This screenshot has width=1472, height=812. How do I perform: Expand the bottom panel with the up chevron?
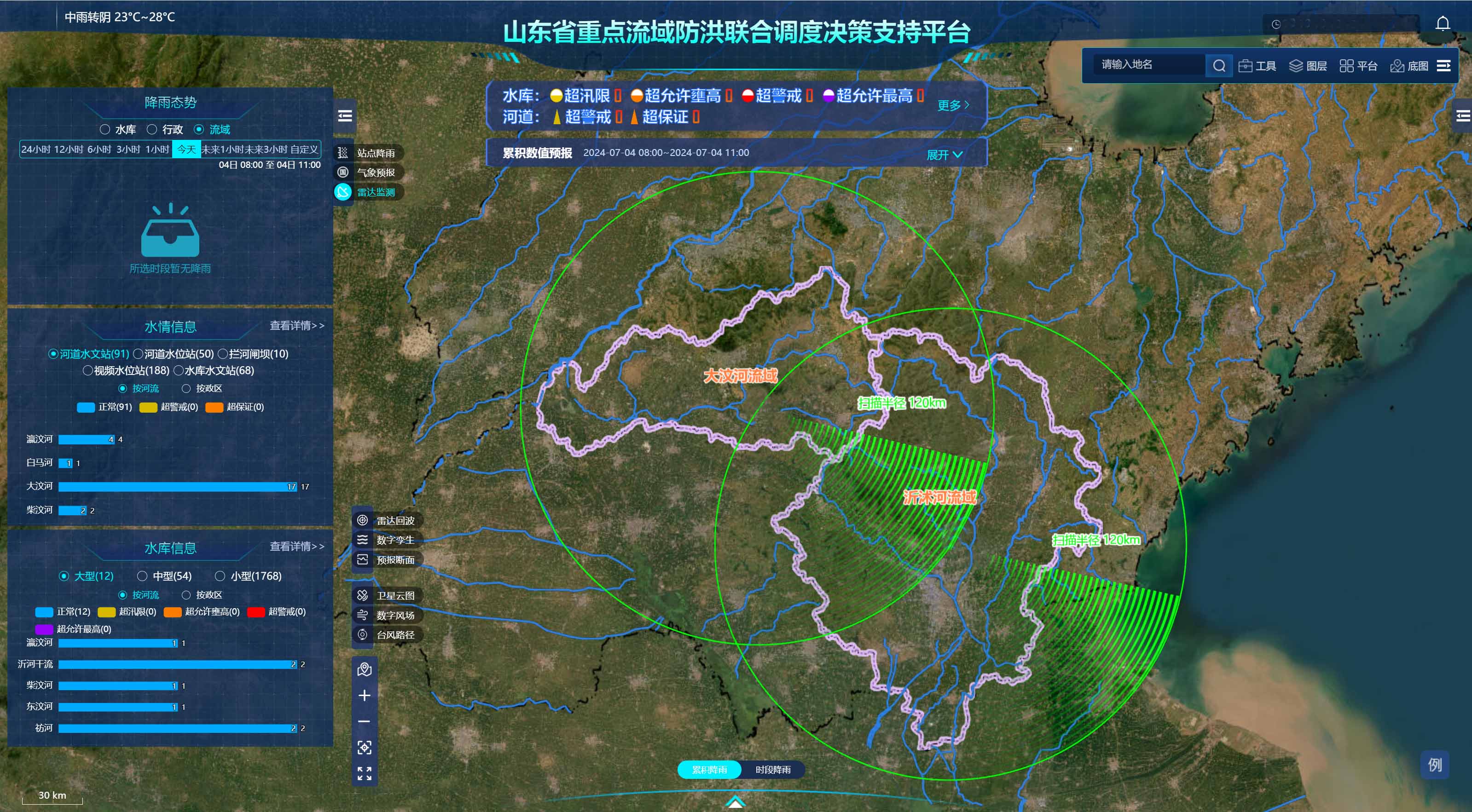pyautogui.click(x=736, y=802)
